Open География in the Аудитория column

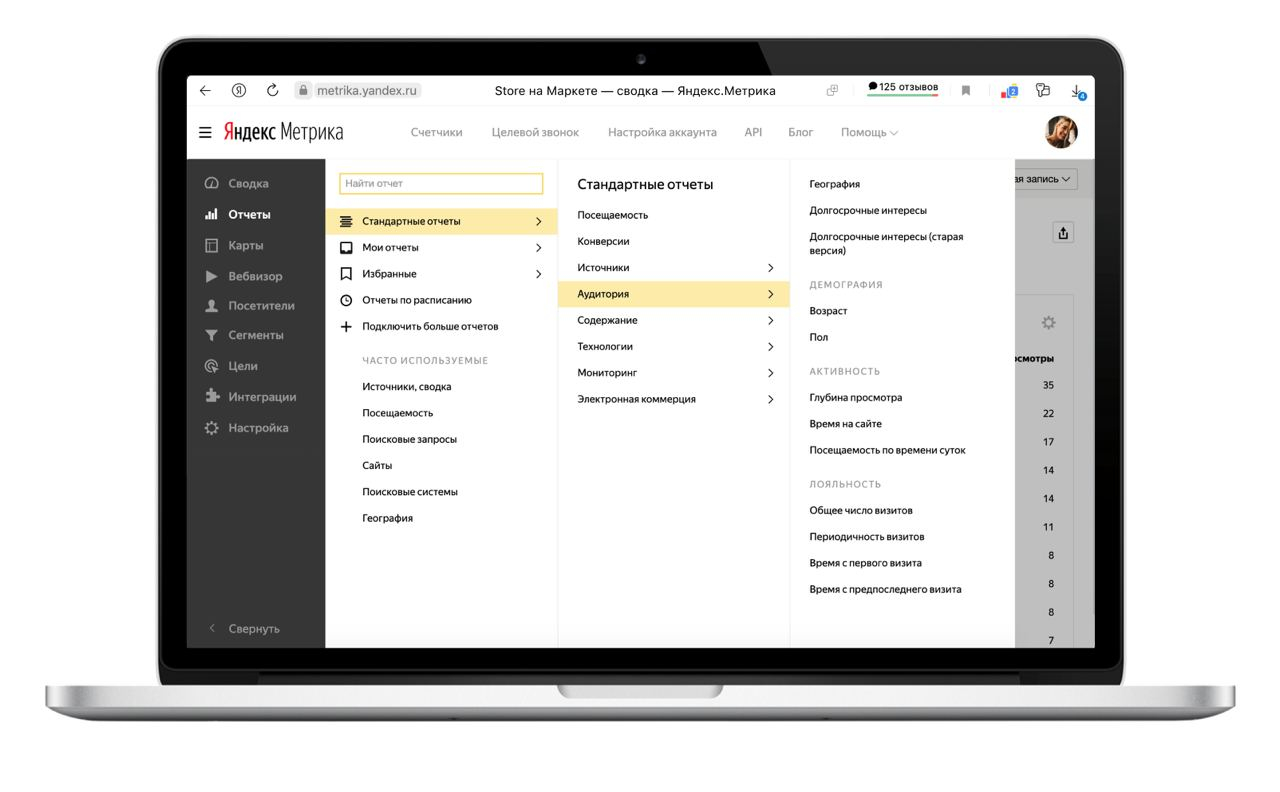coord(835,184)
